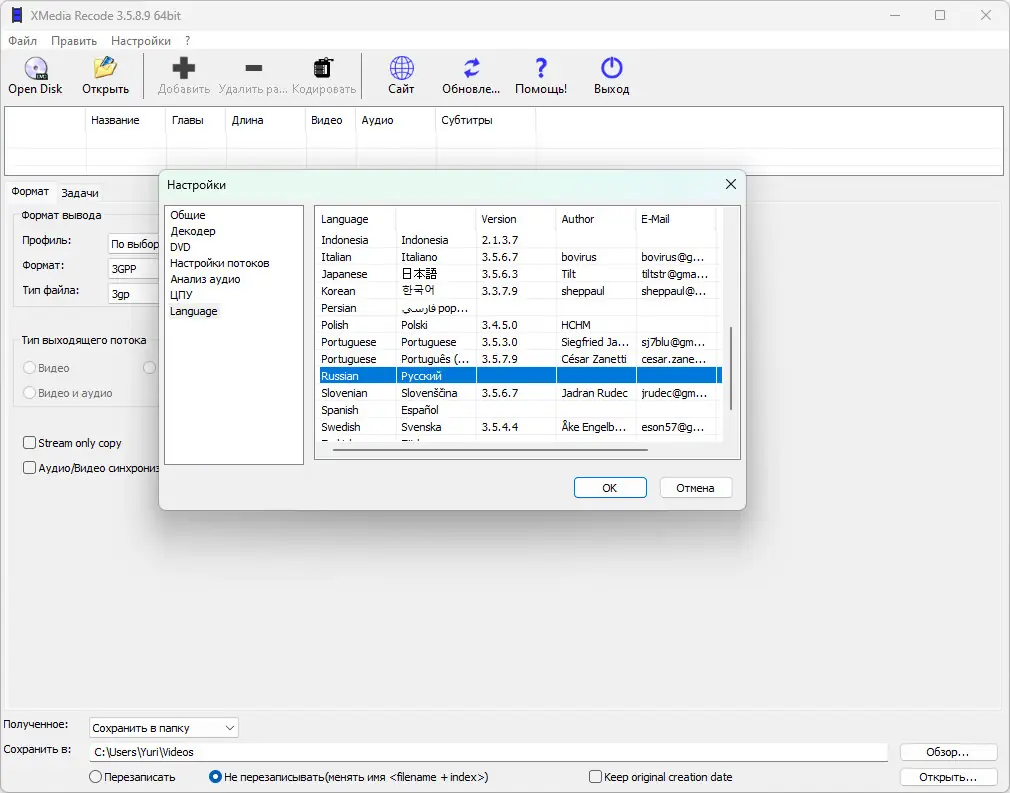This screenshot has height=793, width=1010.
Task: Click the Выход power icon
Action: coord(611,68)
